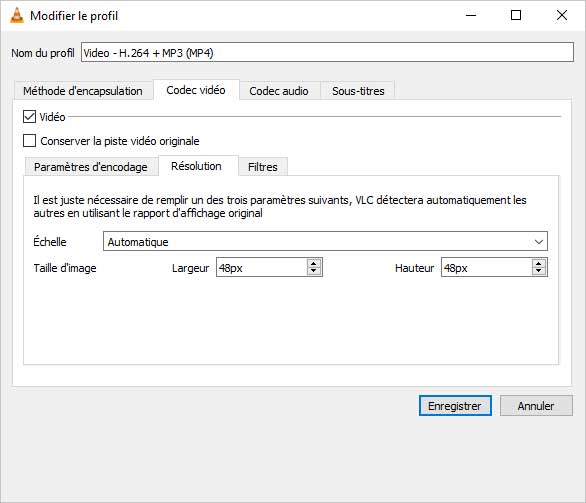Go to the Sous-titres tab
Image resolution: width=586 pixels, height=503 pixels.
[x=358, y=91]
